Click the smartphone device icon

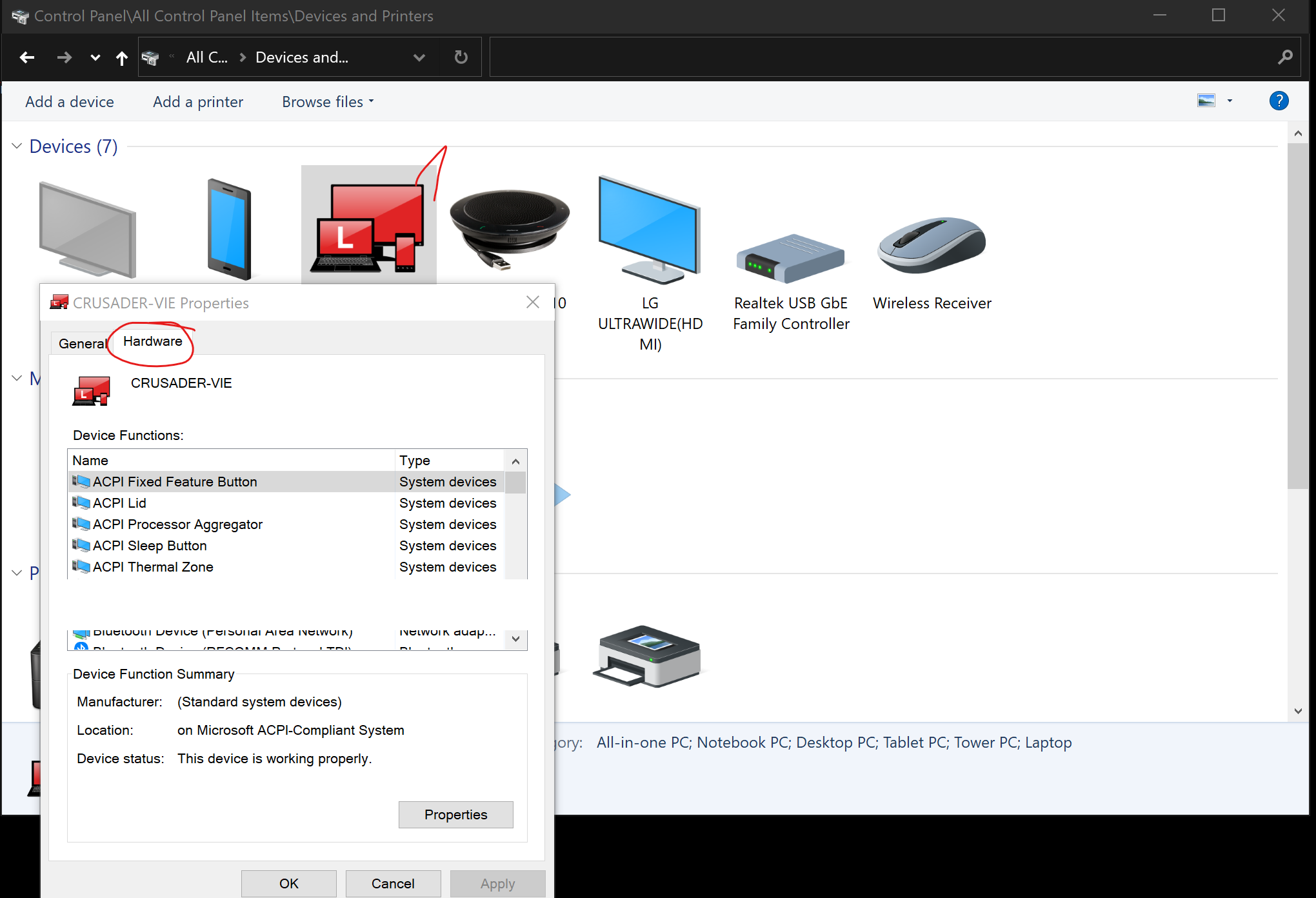[x=229, y=229]
